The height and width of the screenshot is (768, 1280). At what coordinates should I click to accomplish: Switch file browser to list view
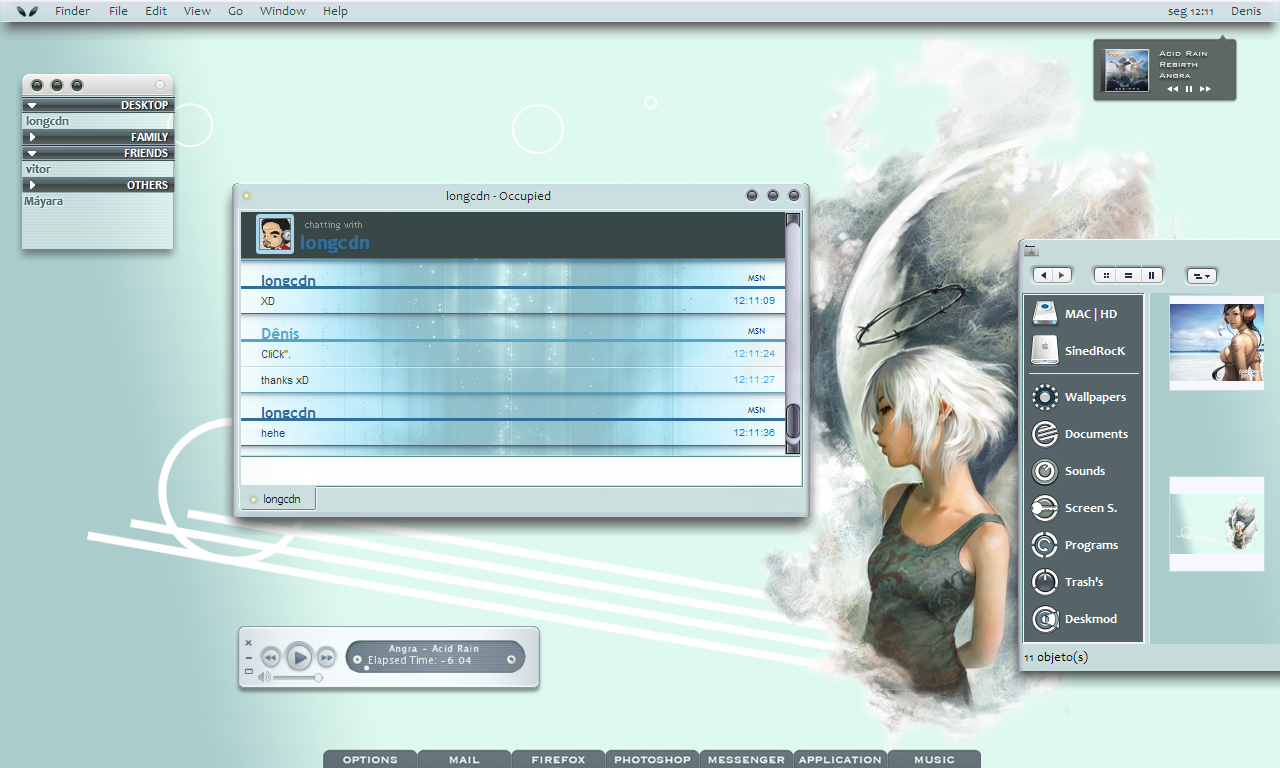(x=1128, y=275)
